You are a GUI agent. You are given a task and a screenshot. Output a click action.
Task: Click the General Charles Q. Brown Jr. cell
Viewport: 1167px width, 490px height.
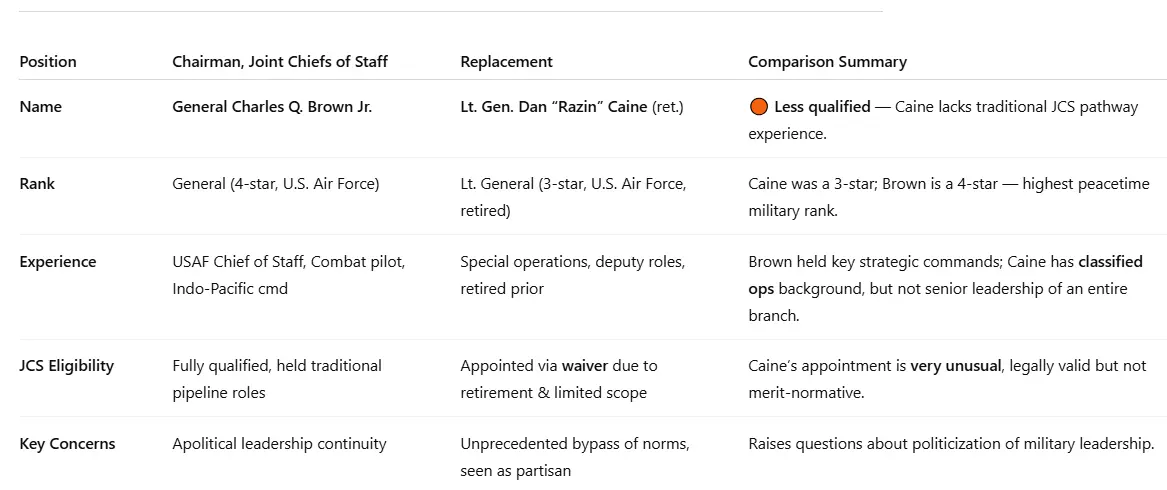coord(272,107)
